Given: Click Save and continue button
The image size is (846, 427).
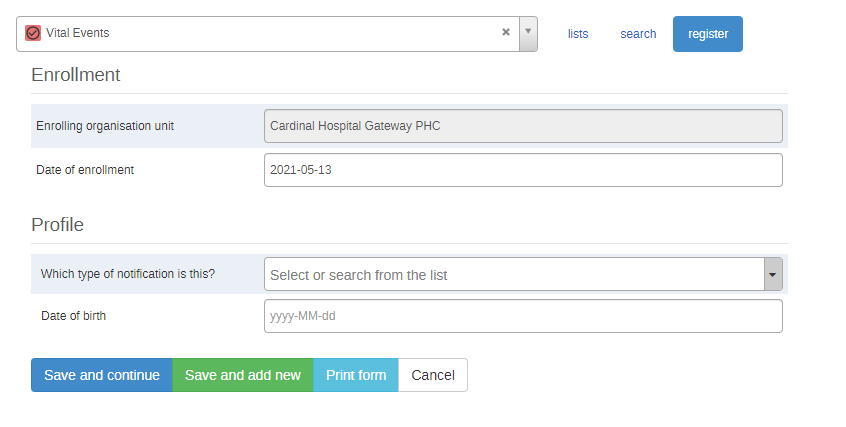Looking at the screenshot, I should pos(102,375).
